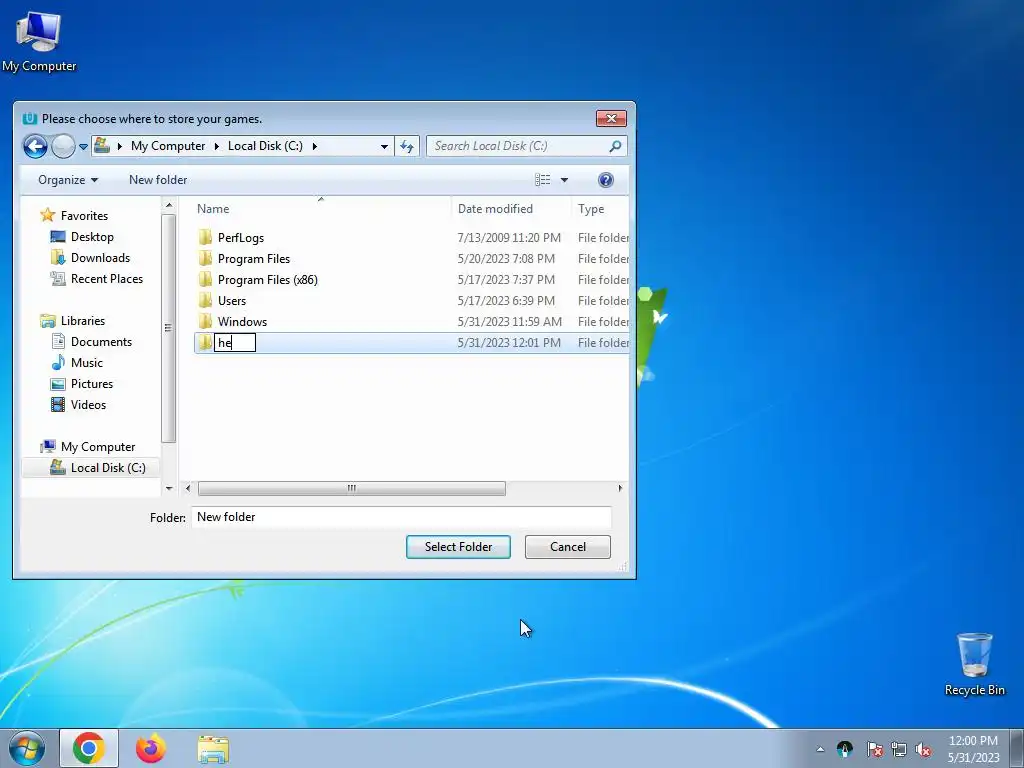1024x768 pixels.
Task: Click the Search Local Disk (C:) field
Action: click(526, 146)
